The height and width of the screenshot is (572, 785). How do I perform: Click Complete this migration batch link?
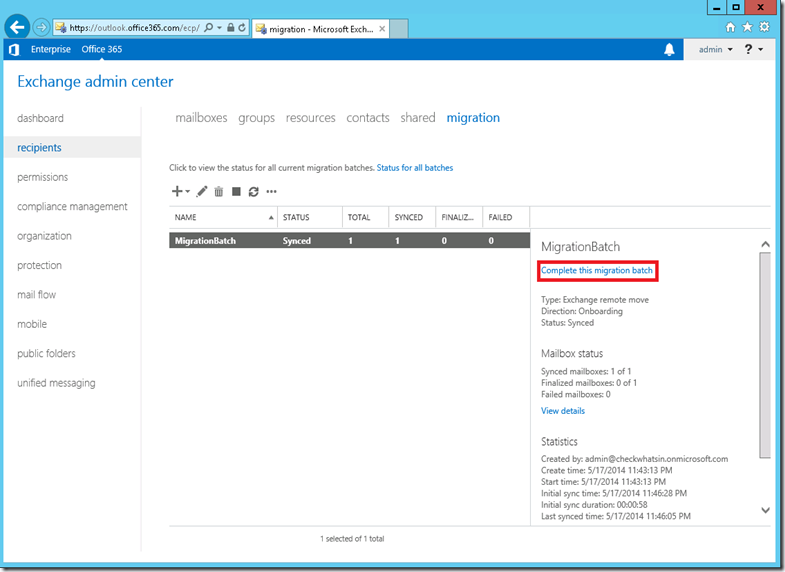tap(597, 270)
